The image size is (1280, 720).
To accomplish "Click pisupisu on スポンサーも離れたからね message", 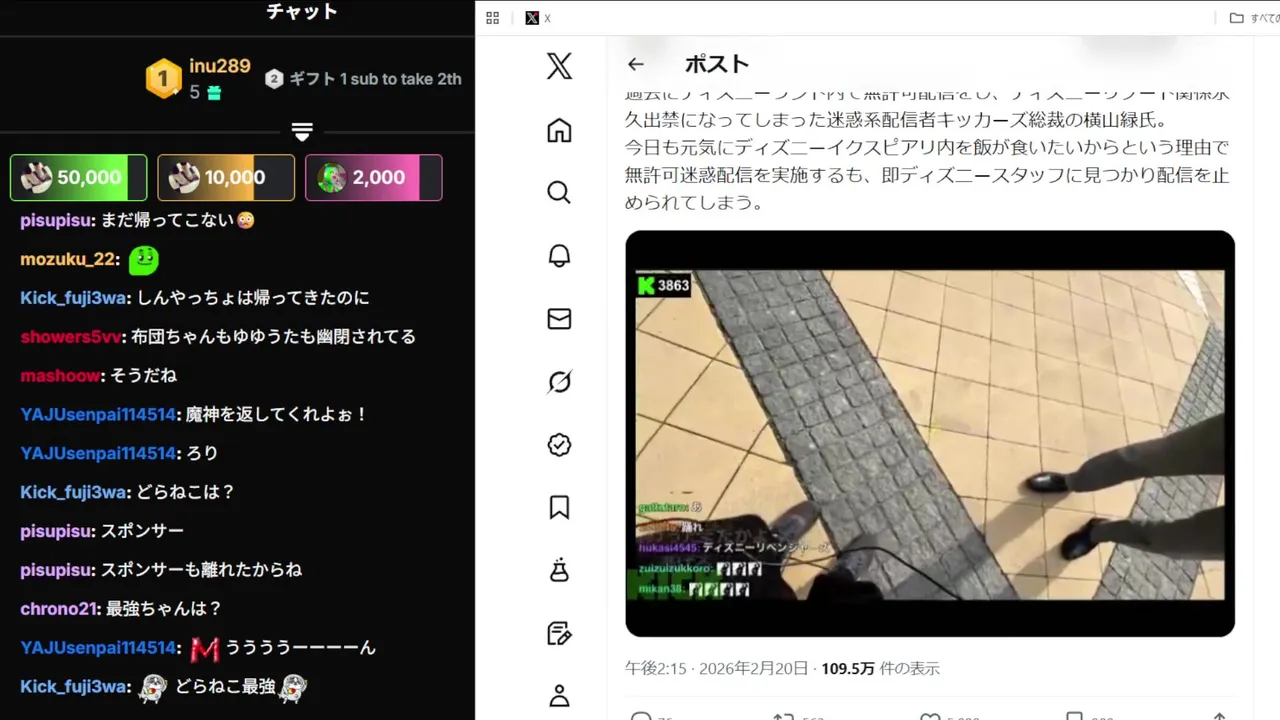I will [x=57, y=570].
